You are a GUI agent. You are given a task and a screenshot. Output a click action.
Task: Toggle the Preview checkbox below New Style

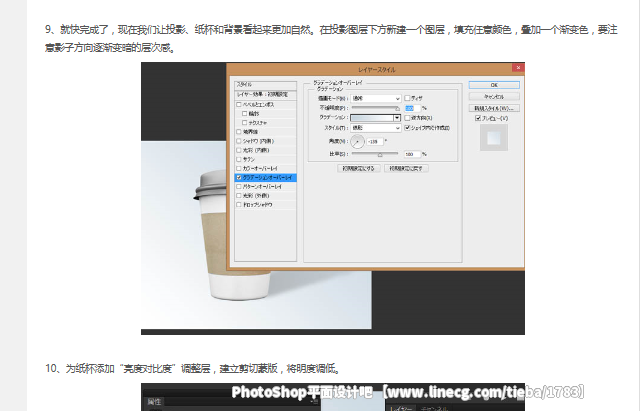pyautogui.click(x=478, y=118)
